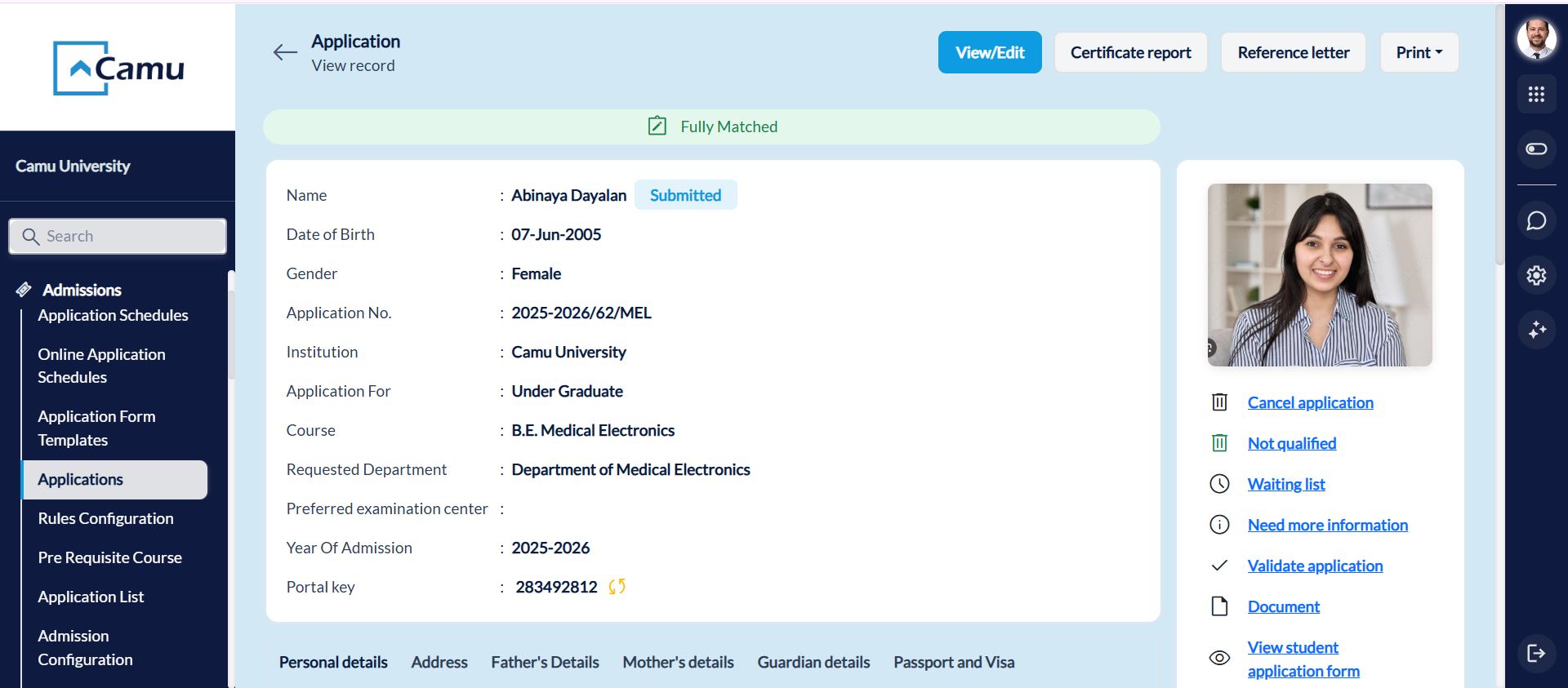This screenshot has width=1568, height=688.
Task: Open the Certificate report button
Action: click(1130, 52)
